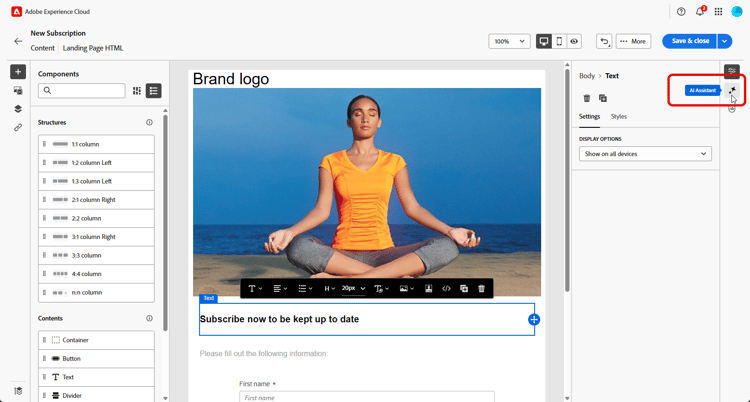Open the apps grid switcher
Viewport: 750px width, 402px height.
click(718, 12)
